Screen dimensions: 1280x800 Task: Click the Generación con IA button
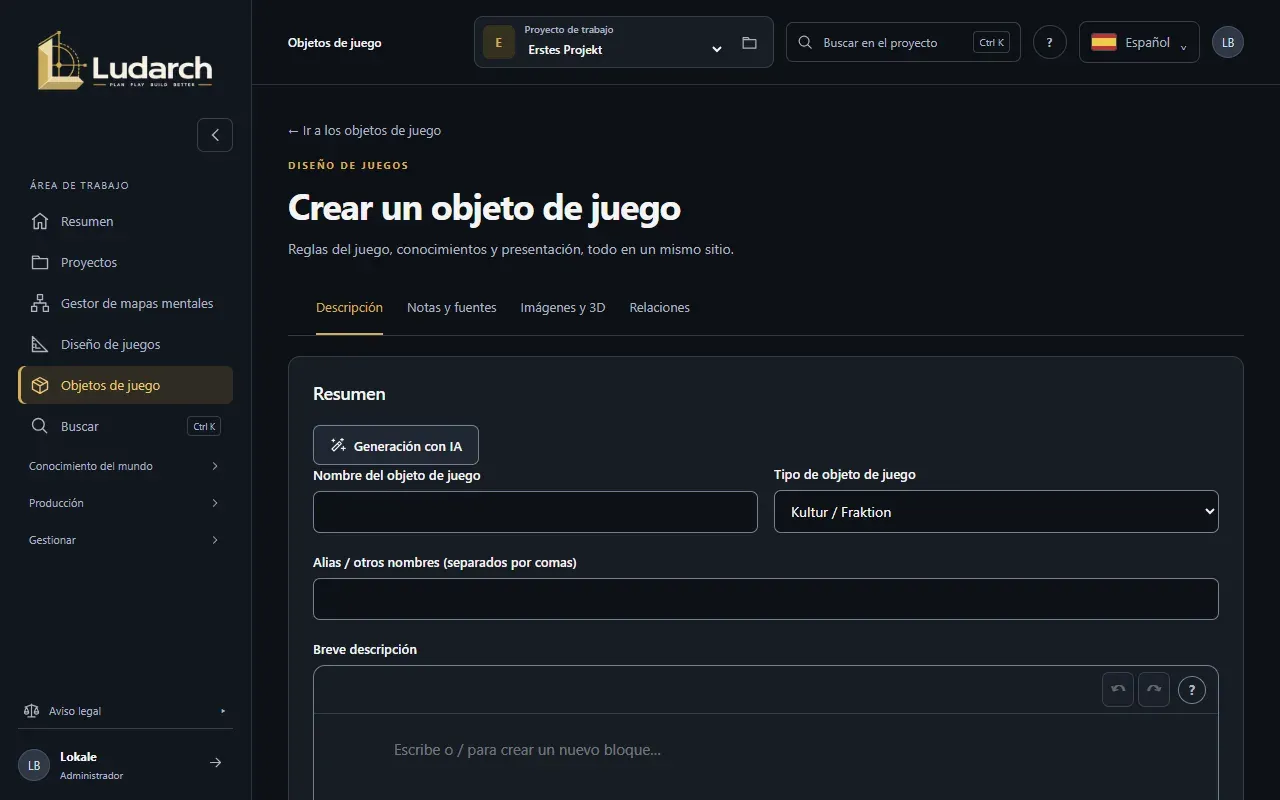(396, 445)
